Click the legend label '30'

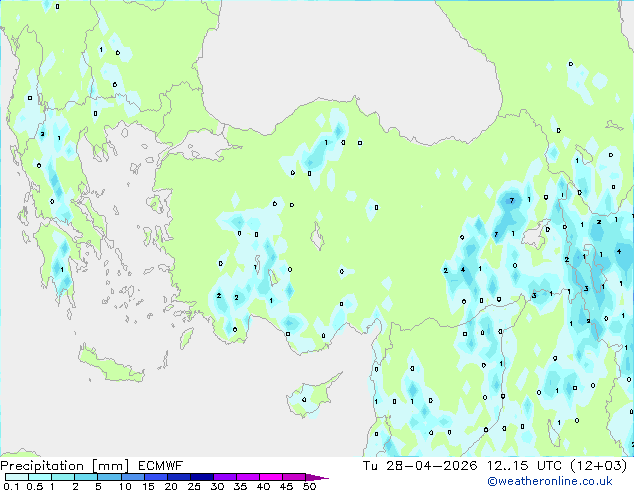(x=217, y=486)
